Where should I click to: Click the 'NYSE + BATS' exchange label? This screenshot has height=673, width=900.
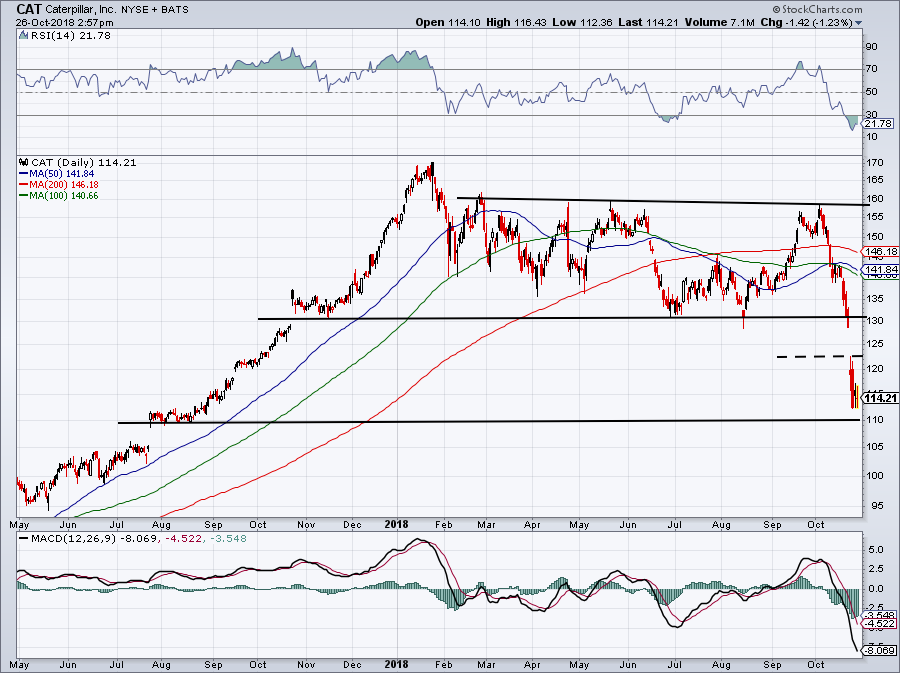pyautogui.click(x=154, y=10)
